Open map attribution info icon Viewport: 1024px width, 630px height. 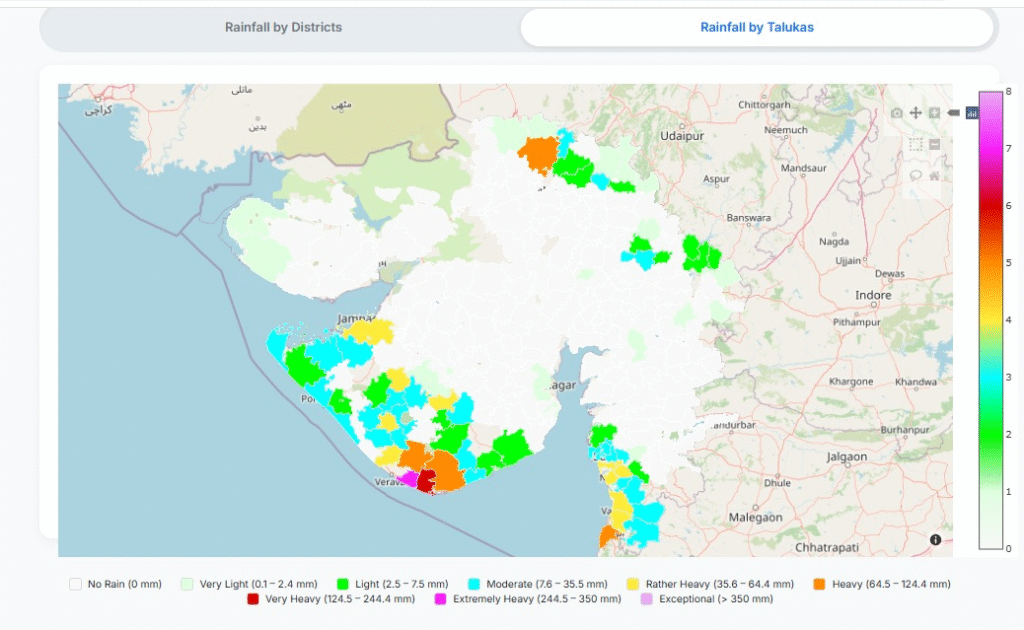pos(935,539)
